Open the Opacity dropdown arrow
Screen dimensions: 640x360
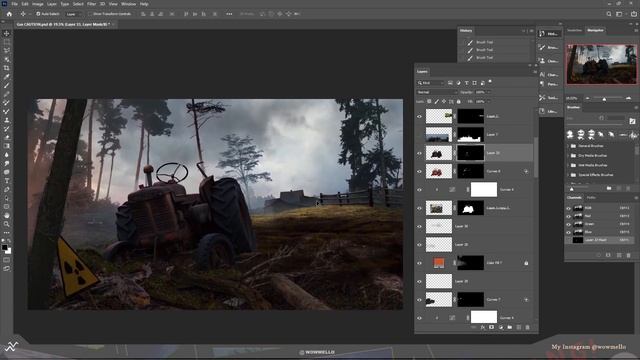[x=489, y=92]
